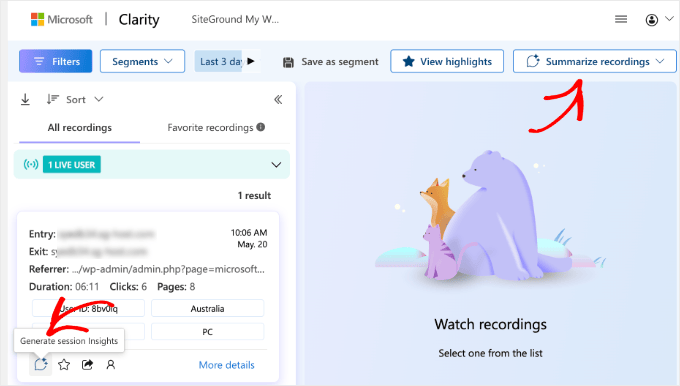Open the Sort menu

coord(75,99)
